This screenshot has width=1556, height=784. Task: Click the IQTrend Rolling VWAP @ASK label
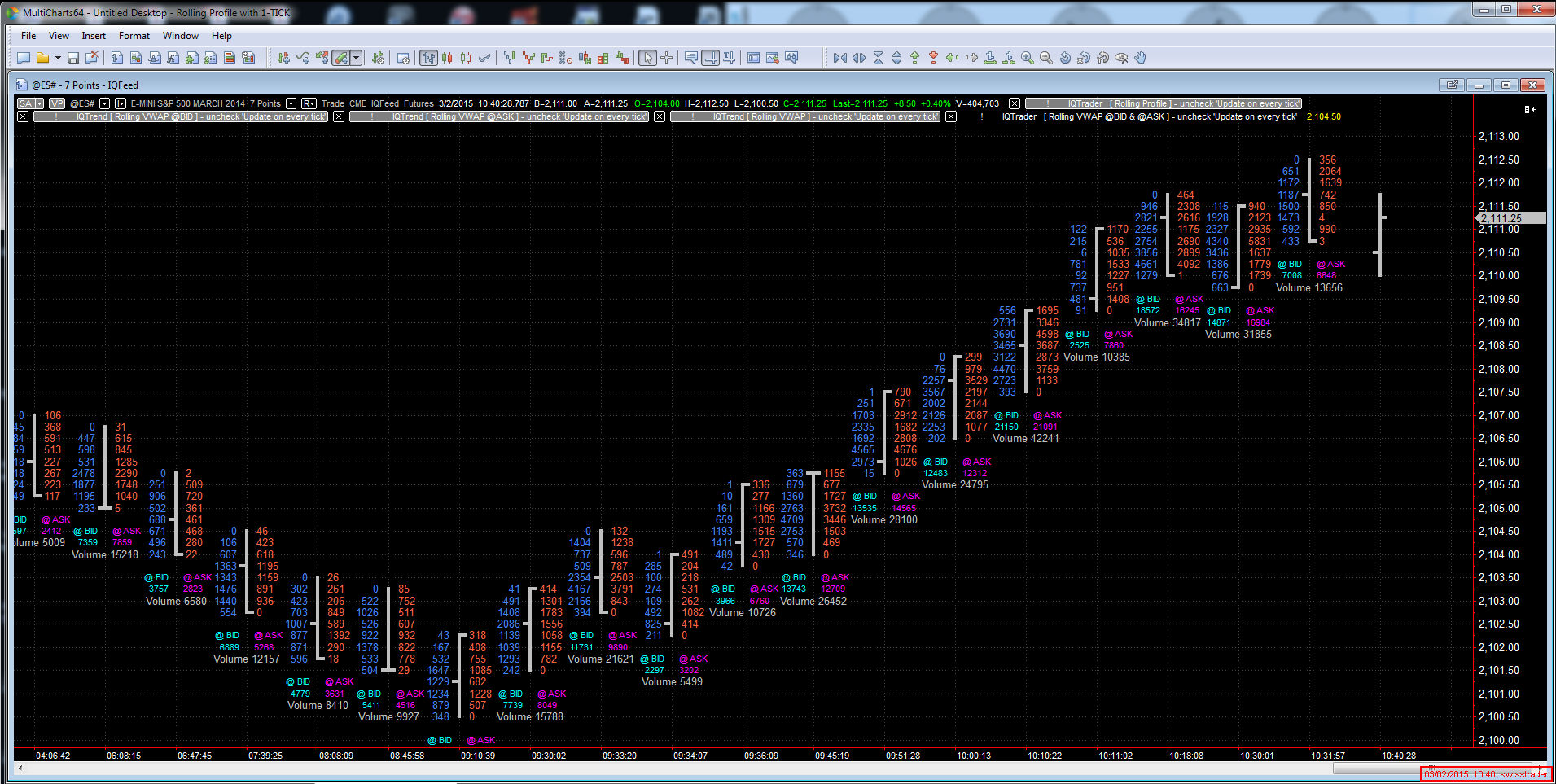click(x=498, y=116)
